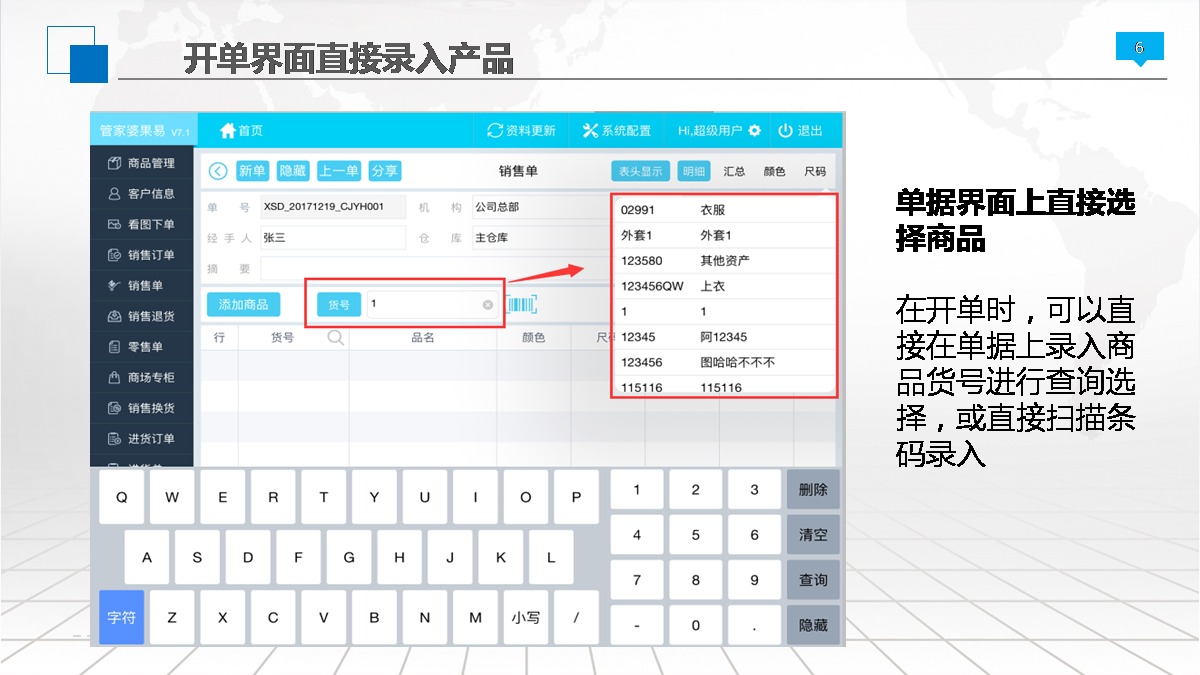The width and height of the screenshot is (1200, 675).
Task: Open 系统配置 settings tools icon
Action: [x=589, y=131]
